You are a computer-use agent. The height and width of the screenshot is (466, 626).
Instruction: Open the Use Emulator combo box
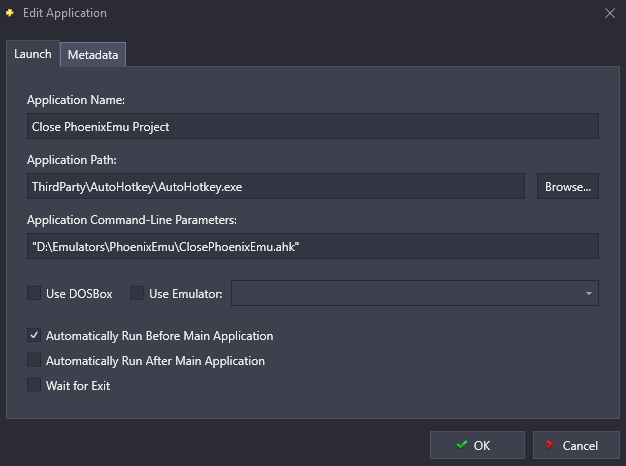coord(415,293)
